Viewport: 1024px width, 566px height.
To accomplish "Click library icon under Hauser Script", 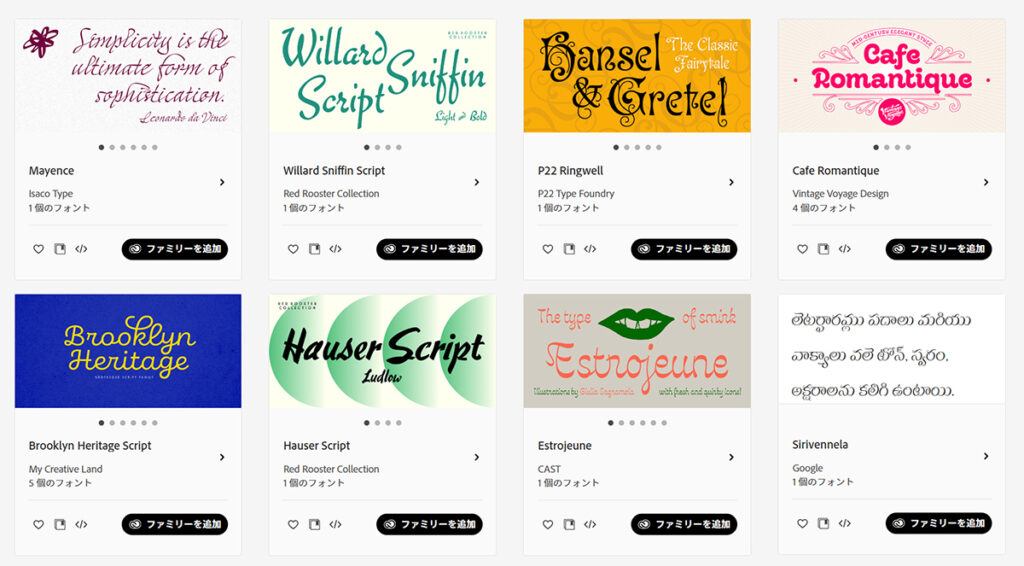I will (x=314, y=524).
